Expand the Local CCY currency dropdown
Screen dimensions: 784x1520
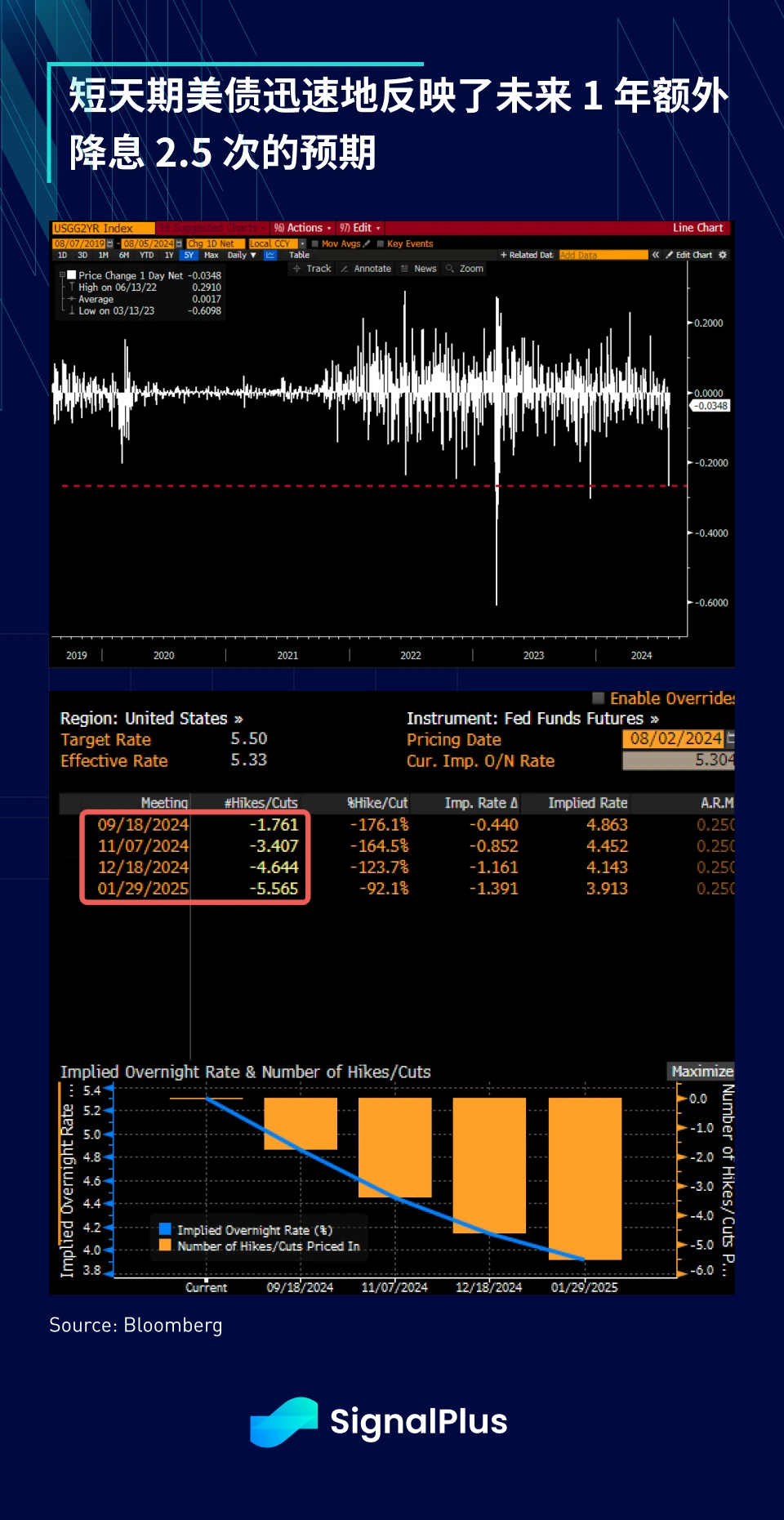[302, 243]
